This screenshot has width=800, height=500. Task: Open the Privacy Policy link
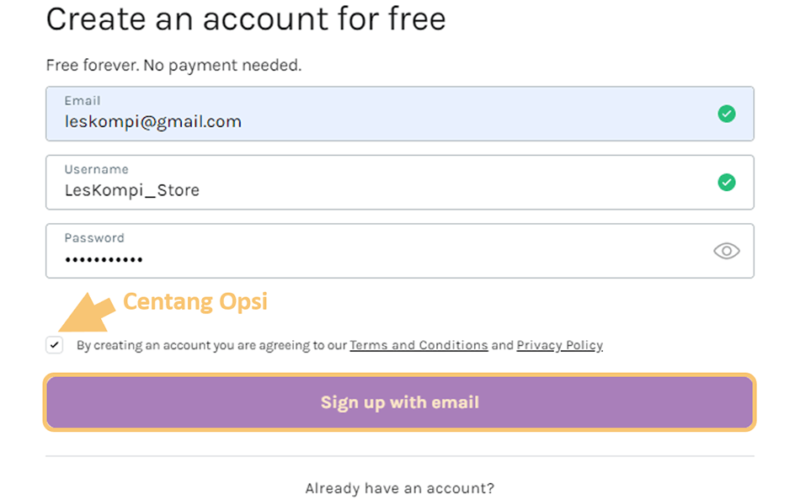[560, 345]
